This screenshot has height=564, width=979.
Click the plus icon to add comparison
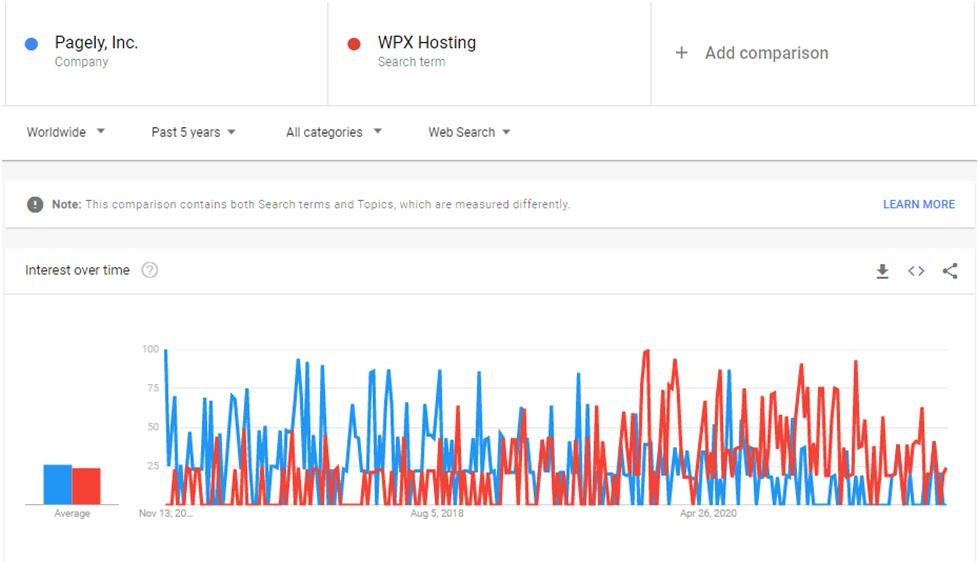(682, 53)
